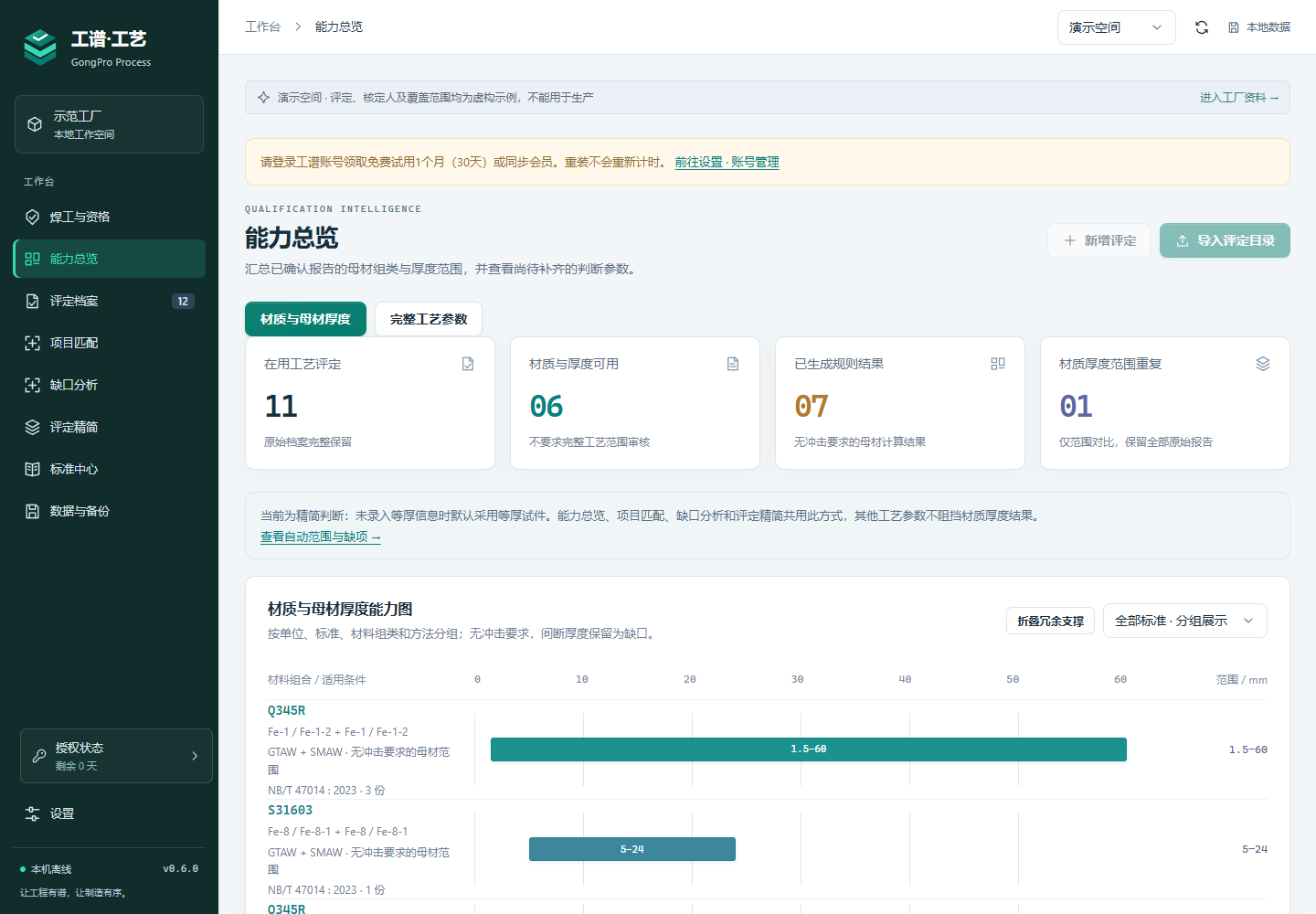Open the 演示空间 workspace dropdown
The height and width of the screenshot is (914, 1316).
(1117, 27)
